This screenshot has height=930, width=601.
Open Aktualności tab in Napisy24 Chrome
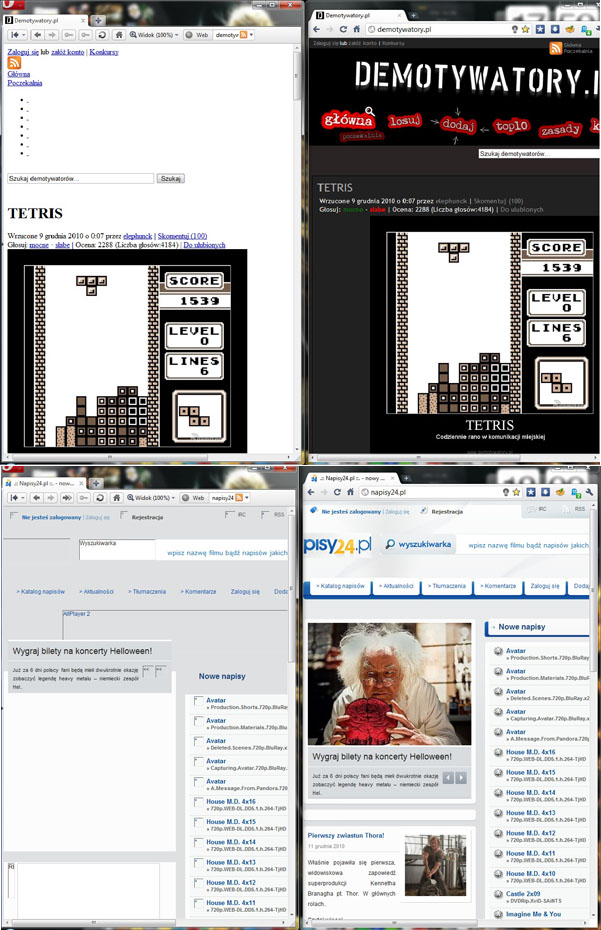point(397,586)
